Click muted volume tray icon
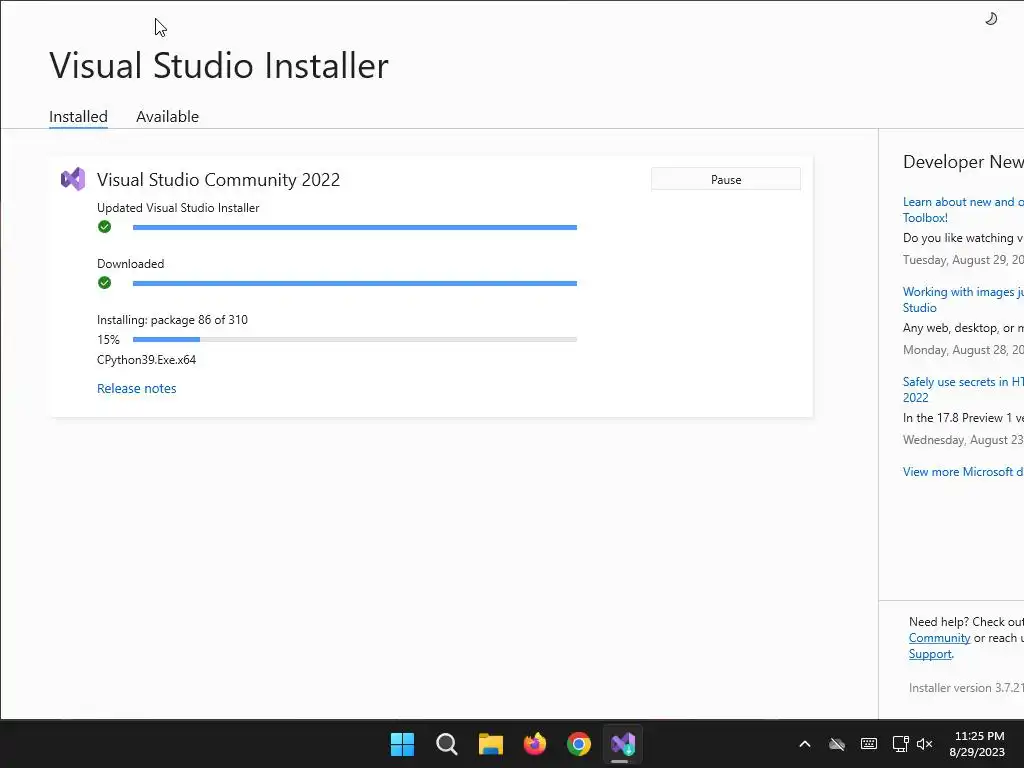 925,744
